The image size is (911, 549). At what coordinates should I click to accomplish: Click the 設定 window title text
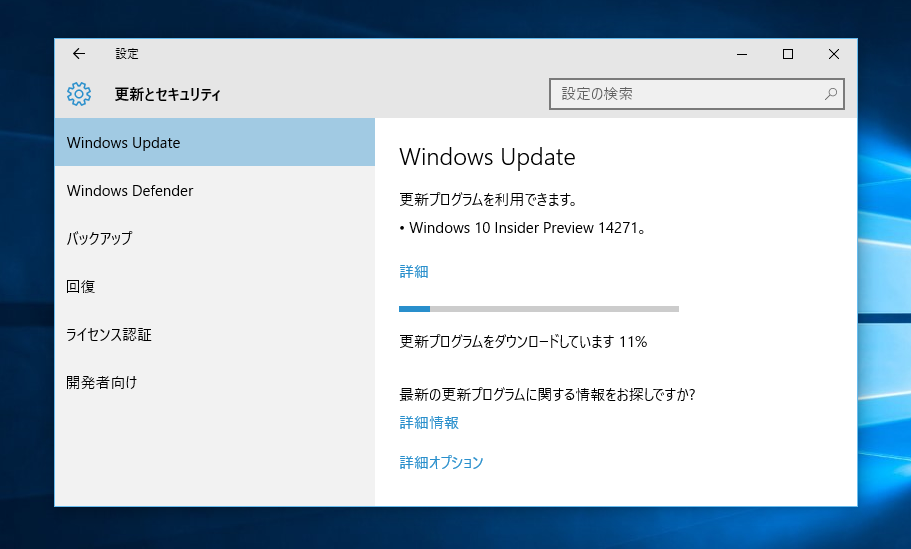pyautogui.click(x=127, y=54)
